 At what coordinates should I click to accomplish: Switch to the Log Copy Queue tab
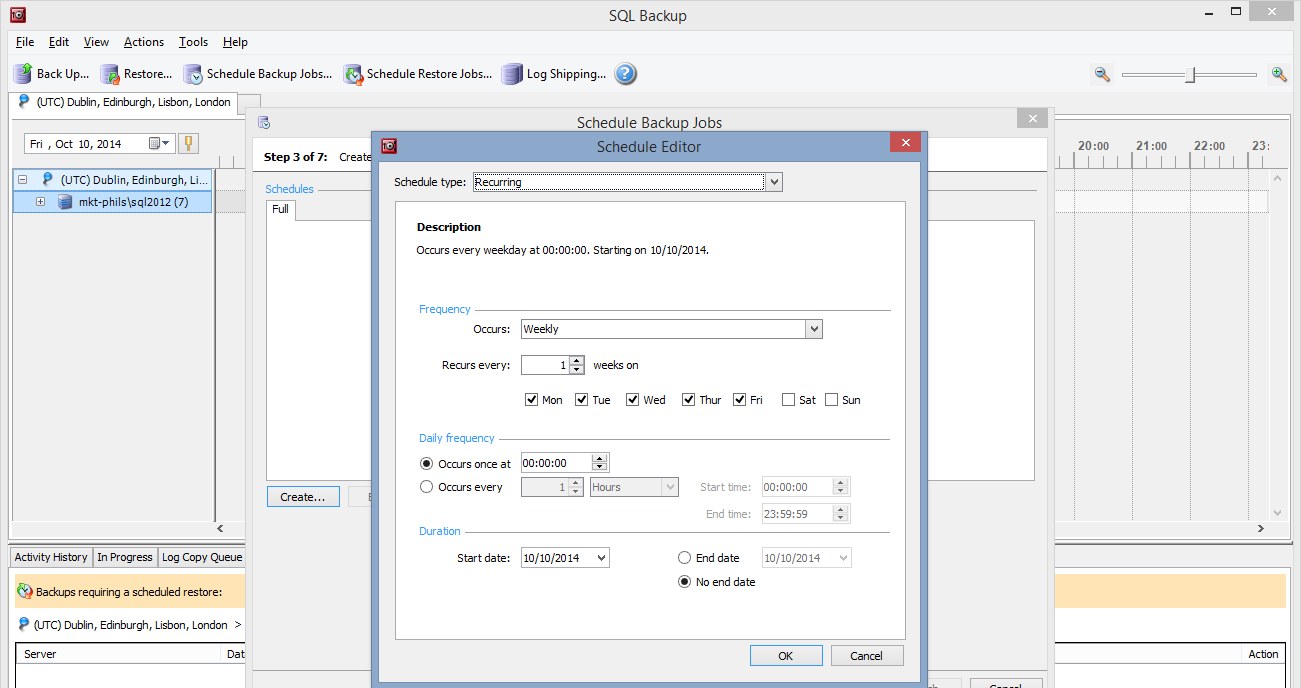tap(202, 557)
